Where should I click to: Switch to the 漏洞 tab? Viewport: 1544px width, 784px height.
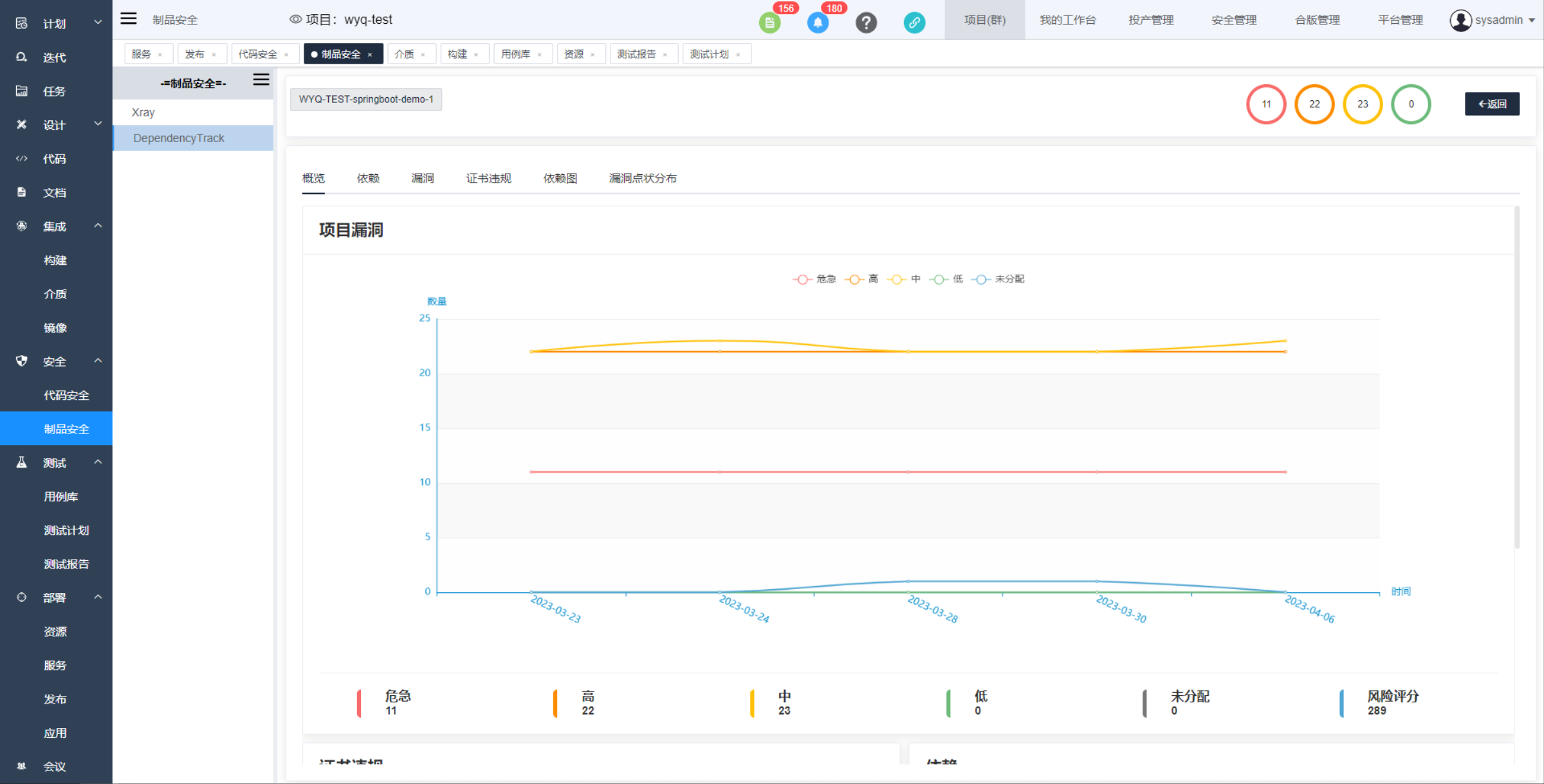pos(423,178)
